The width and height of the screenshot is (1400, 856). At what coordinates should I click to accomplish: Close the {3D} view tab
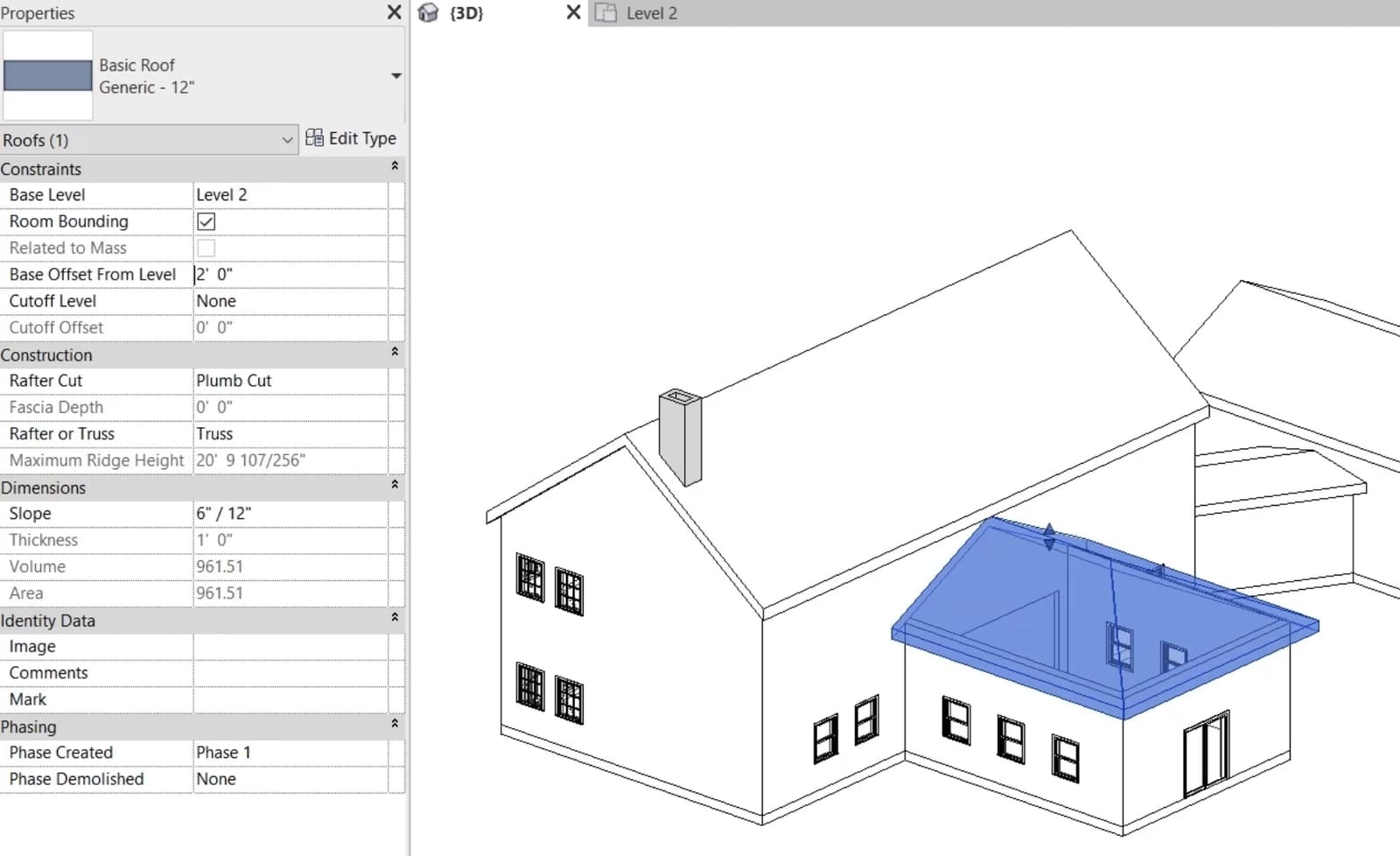(x=573, y=12)
